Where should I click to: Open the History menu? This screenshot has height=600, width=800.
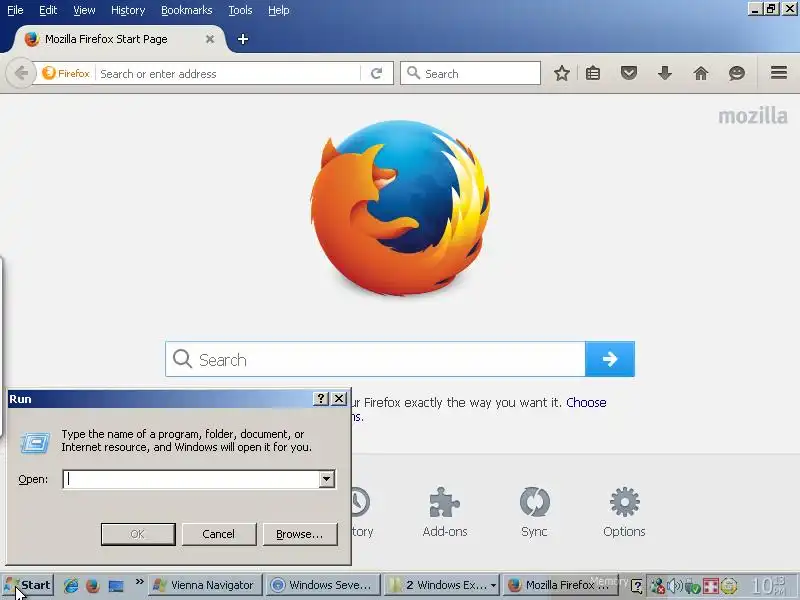tap(128, 10)
